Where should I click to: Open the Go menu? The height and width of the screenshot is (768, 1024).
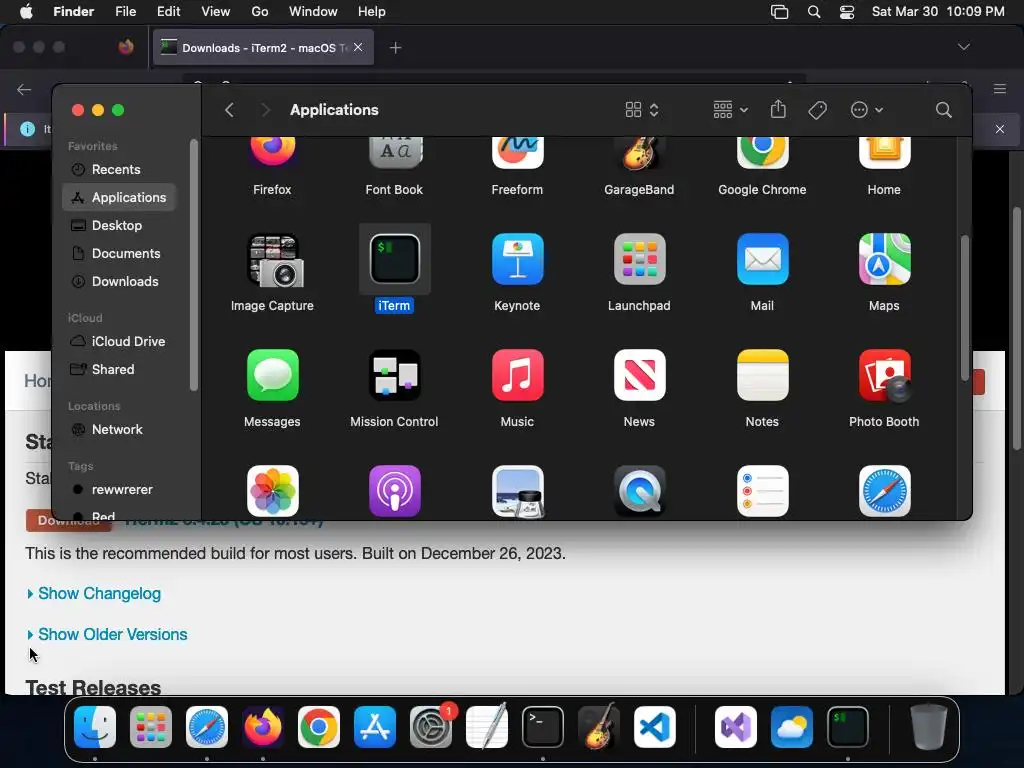(260, 12)
